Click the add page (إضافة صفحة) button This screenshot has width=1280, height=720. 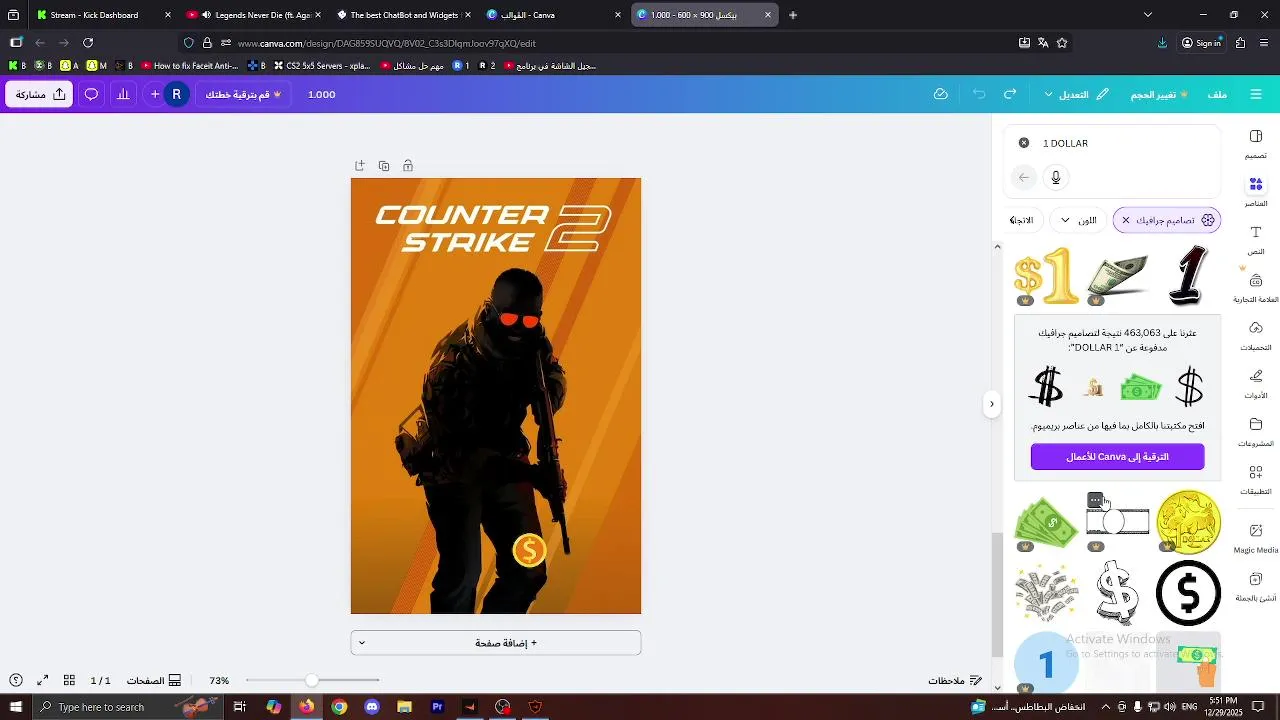coord(496,643)
